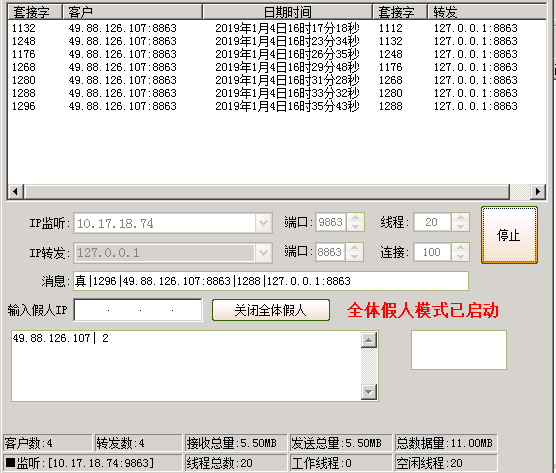Click the 空闲线程:20 status panel
The height and width of the screenshot is (473, 556).
pos(446,463)
